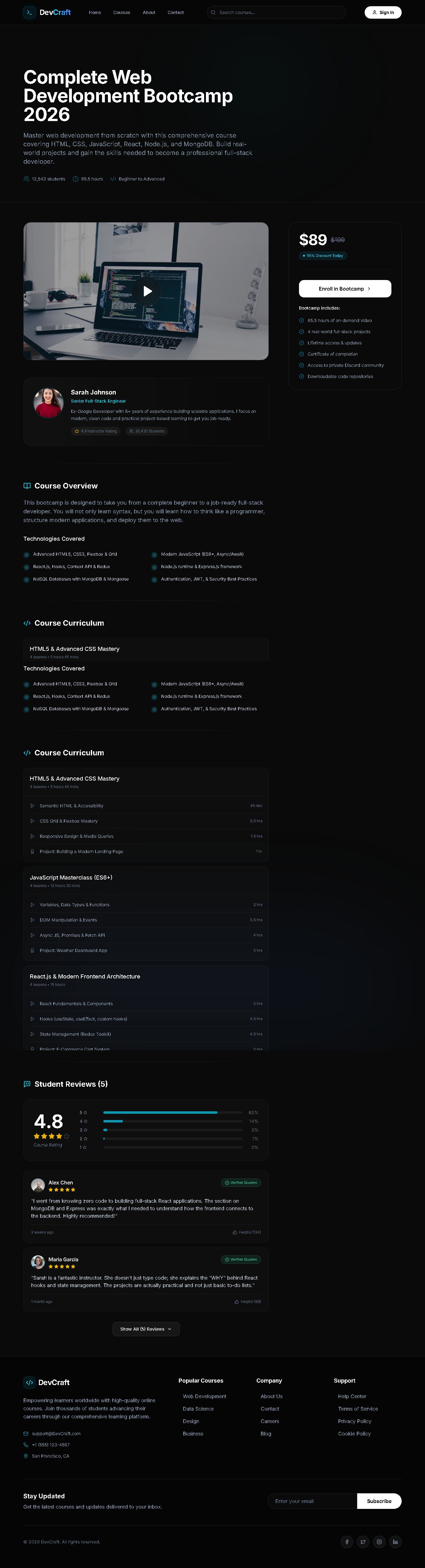425x1568 pixels.
Task: Mark Maria Garcia's review as Helpful
Action: point(248,1301)
